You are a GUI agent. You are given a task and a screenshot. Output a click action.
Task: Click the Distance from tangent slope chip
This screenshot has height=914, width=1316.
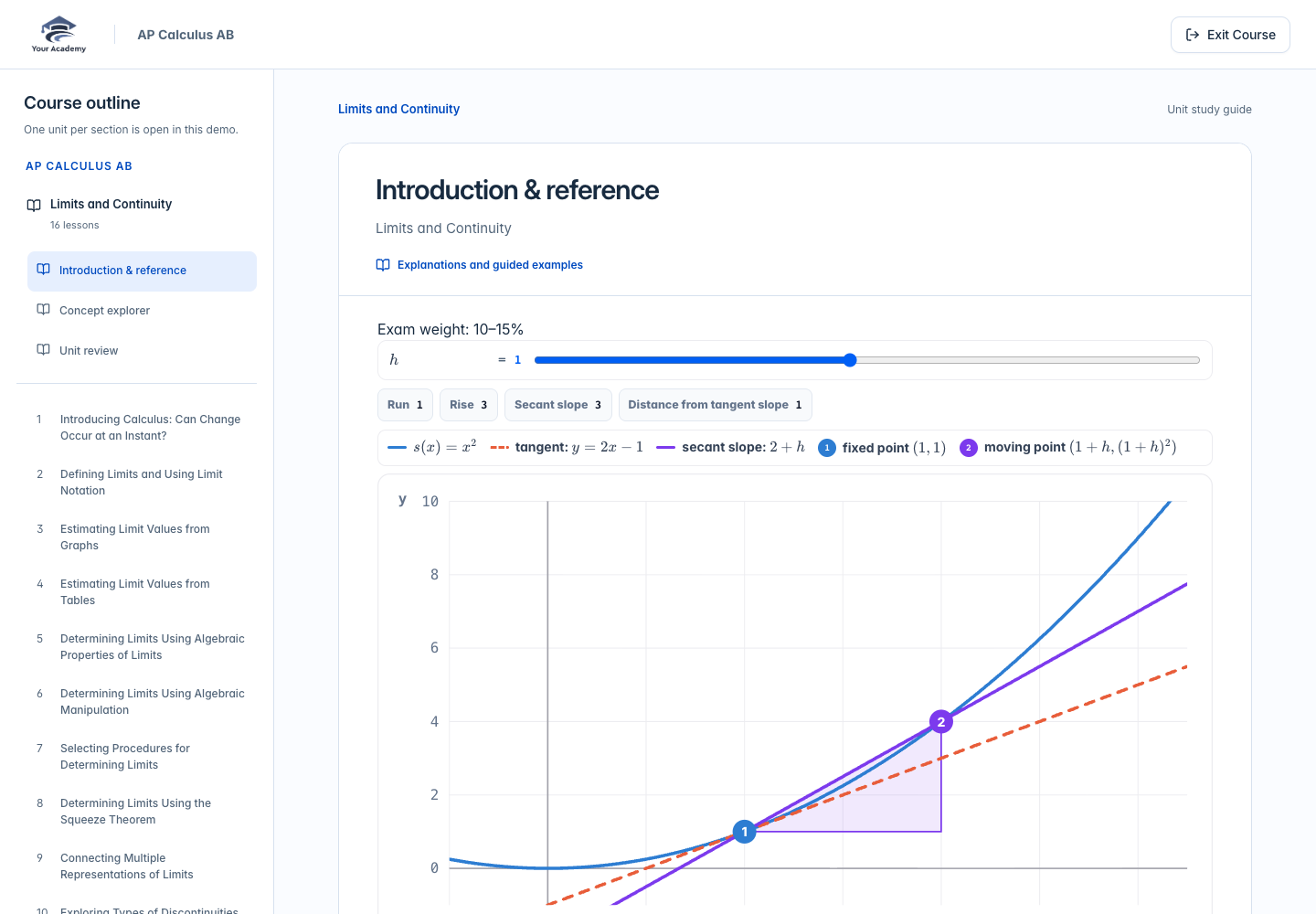click(x=715, y=405)
